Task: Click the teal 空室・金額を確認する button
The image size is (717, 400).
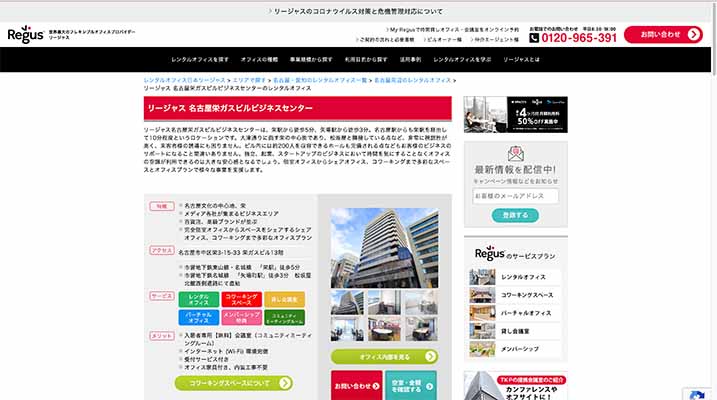Action: tap(411, 385)
